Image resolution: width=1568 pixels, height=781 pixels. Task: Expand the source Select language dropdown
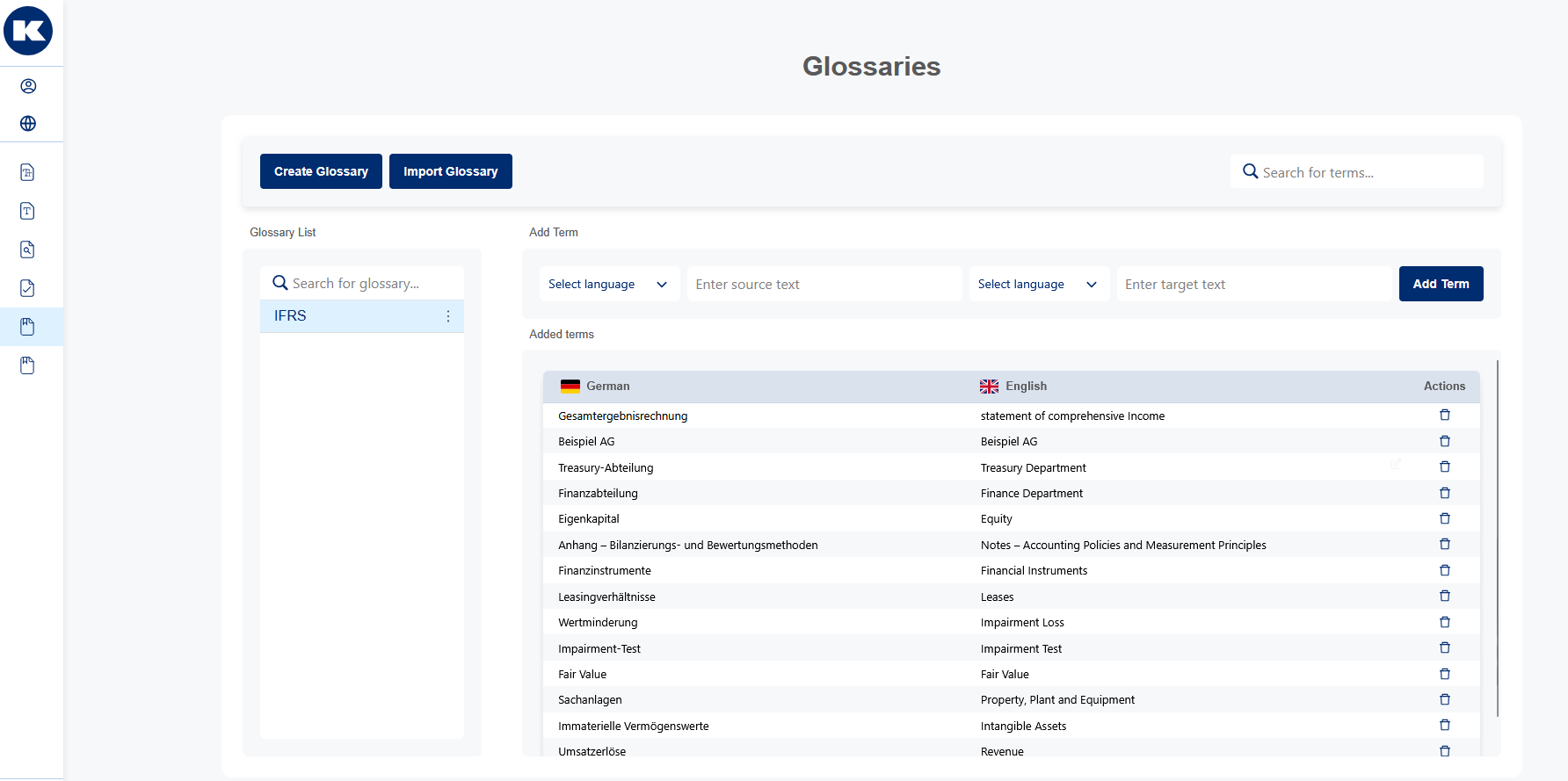608,285
